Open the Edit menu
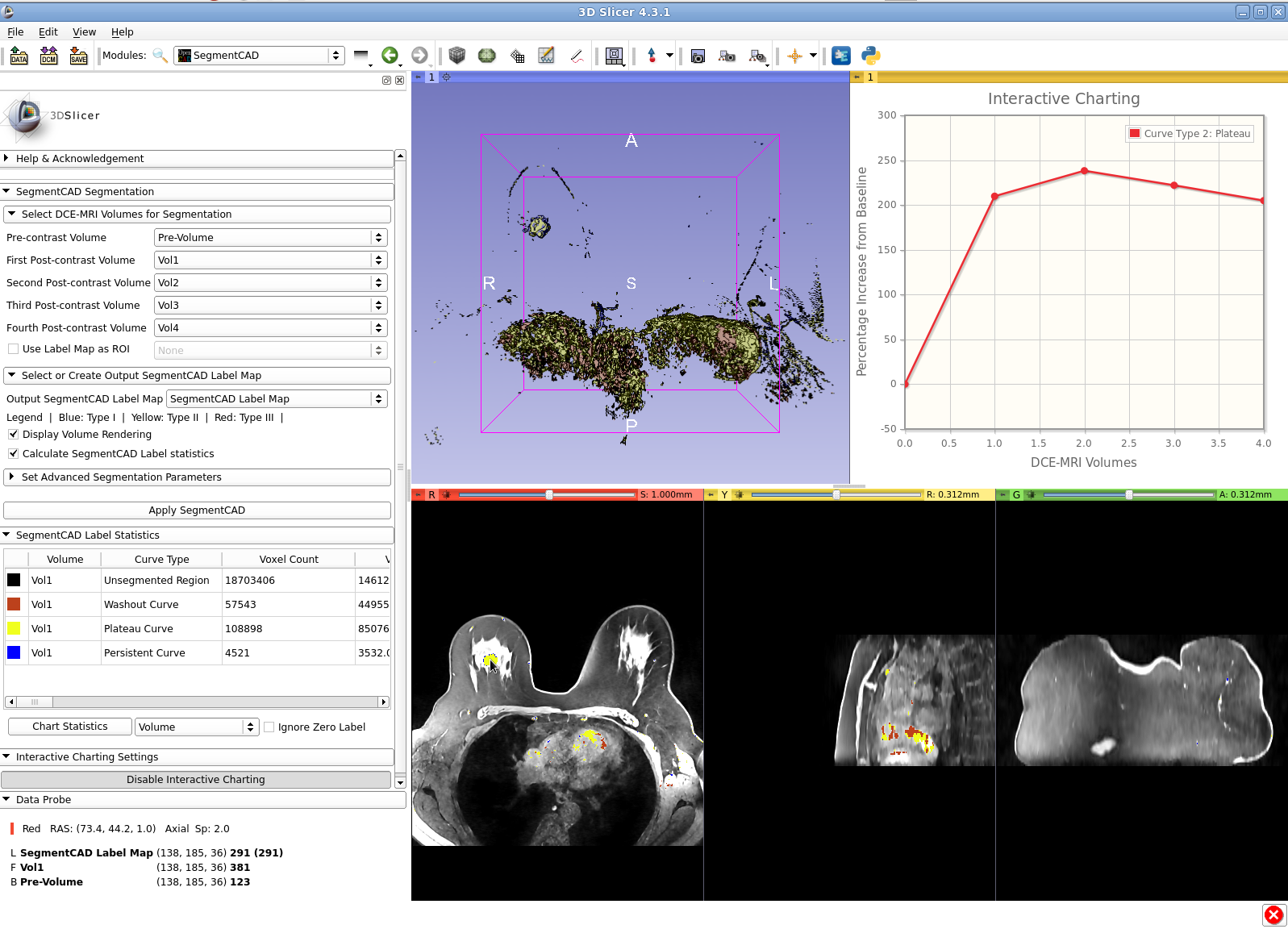The width and height of the screenshot is (1288, 929). point(48,32)
